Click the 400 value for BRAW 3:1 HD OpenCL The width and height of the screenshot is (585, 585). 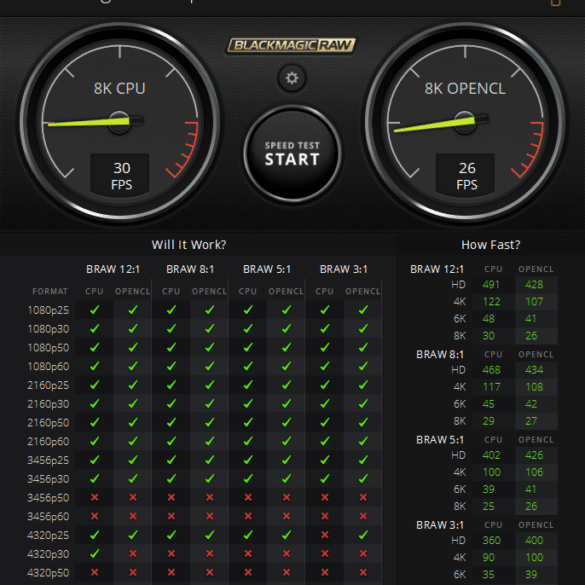tap(534, 540)
